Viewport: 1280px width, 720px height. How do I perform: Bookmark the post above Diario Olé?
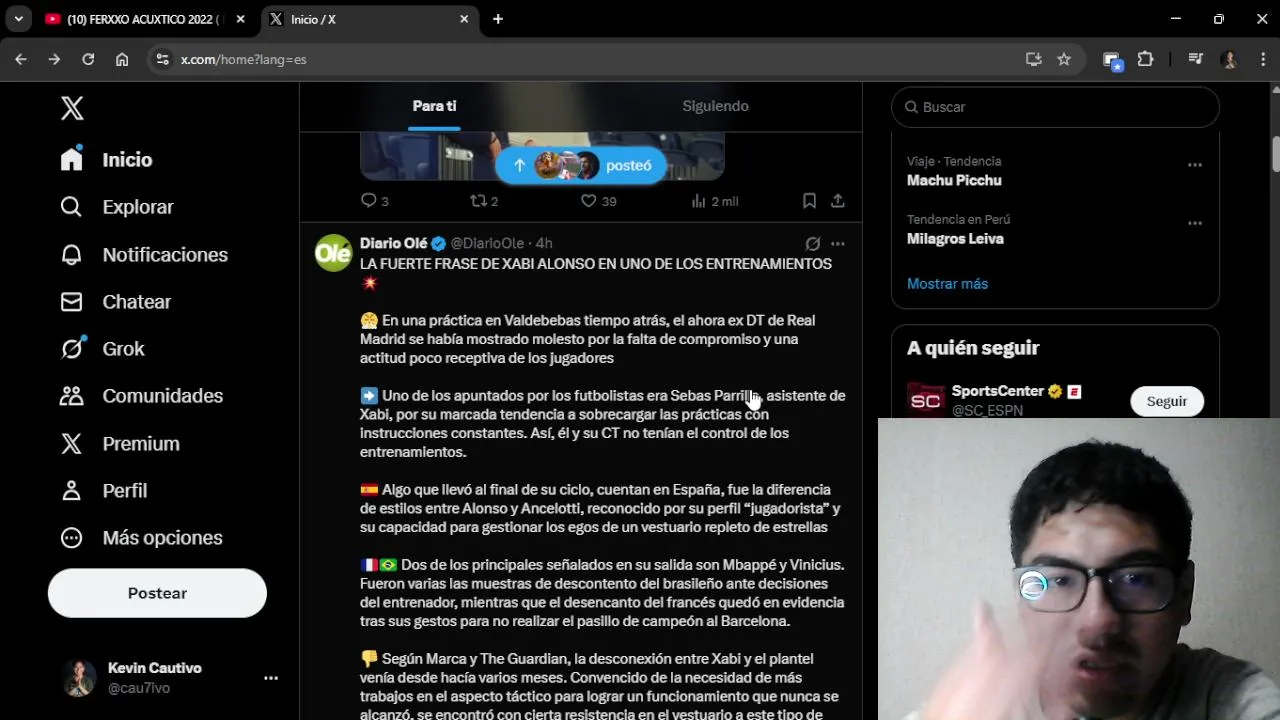tap(809, 201)
